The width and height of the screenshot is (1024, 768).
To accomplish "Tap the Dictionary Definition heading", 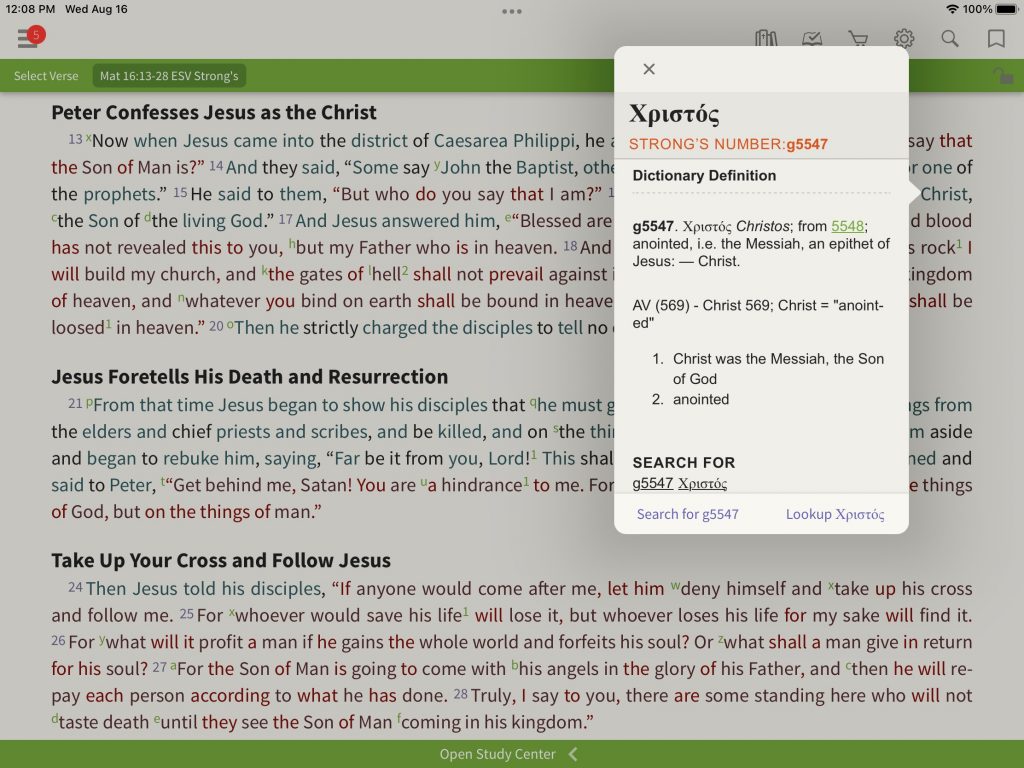I will pos(704,176).
